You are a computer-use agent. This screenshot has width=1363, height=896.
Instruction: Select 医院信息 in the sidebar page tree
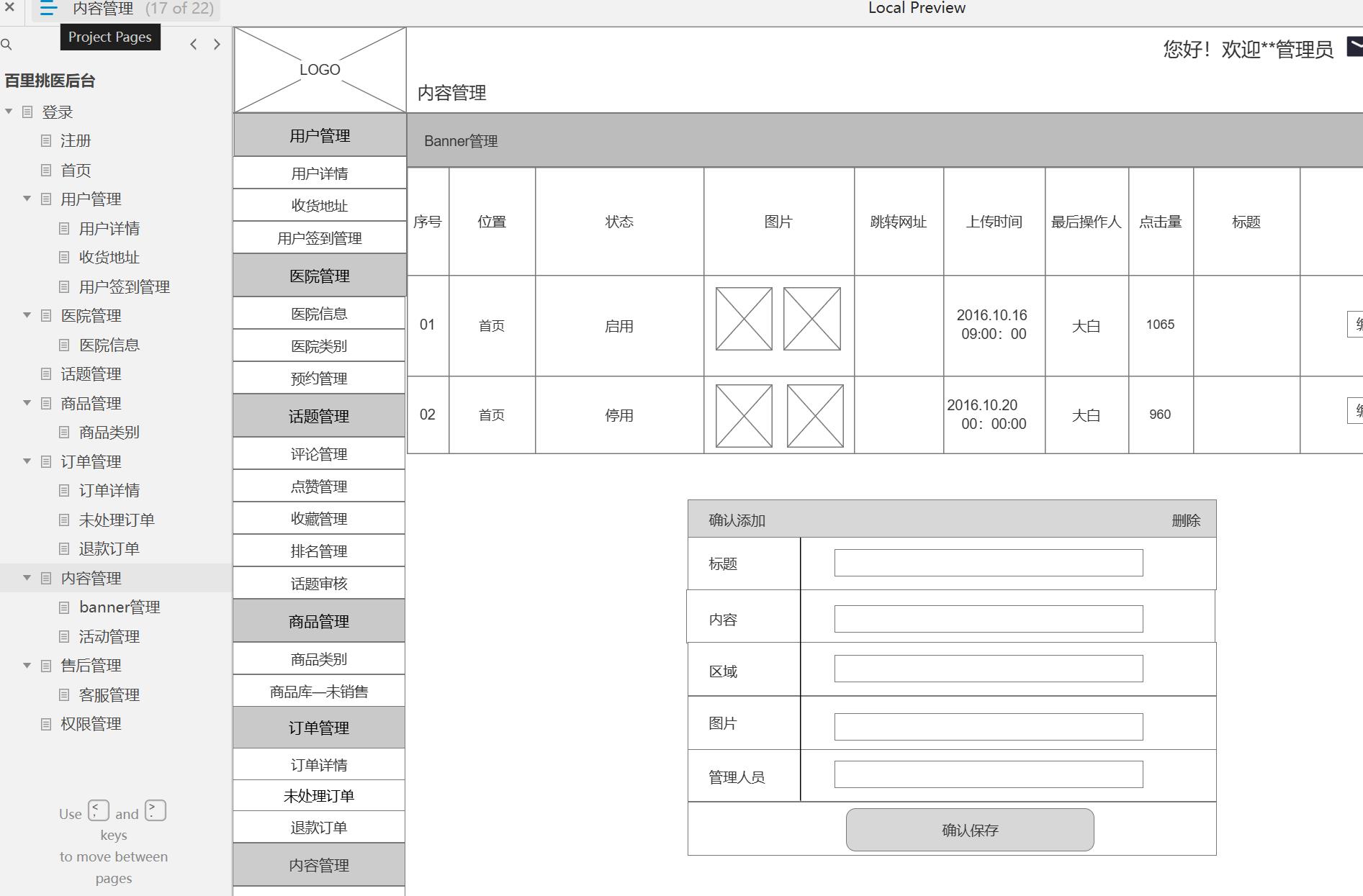click(x=109, y=345)
